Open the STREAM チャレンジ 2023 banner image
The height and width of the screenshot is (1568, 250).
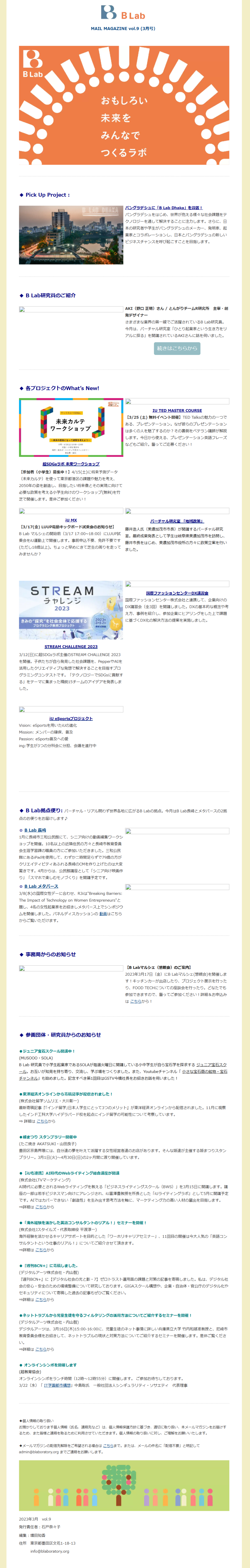[71, 610]
